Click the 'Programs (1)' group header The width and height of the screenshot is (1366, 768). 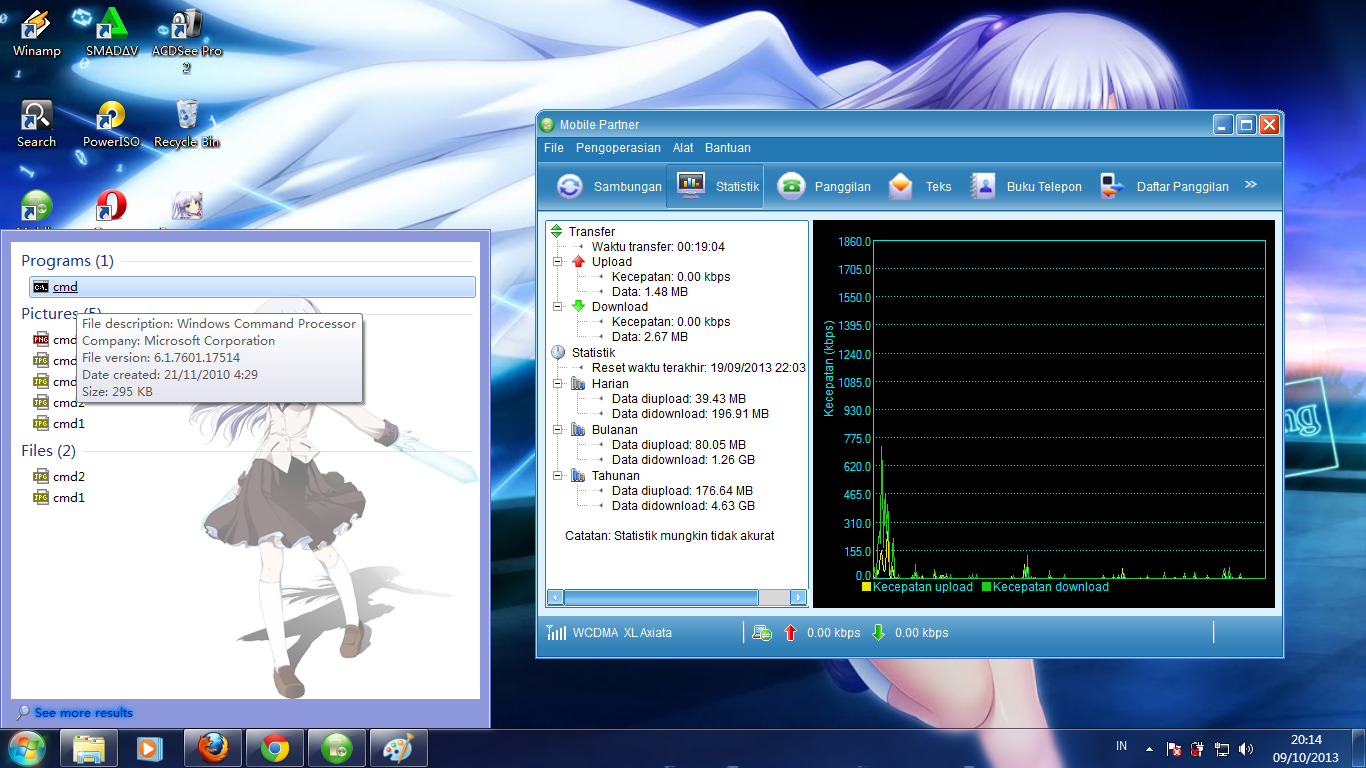(x=68, y=261)
